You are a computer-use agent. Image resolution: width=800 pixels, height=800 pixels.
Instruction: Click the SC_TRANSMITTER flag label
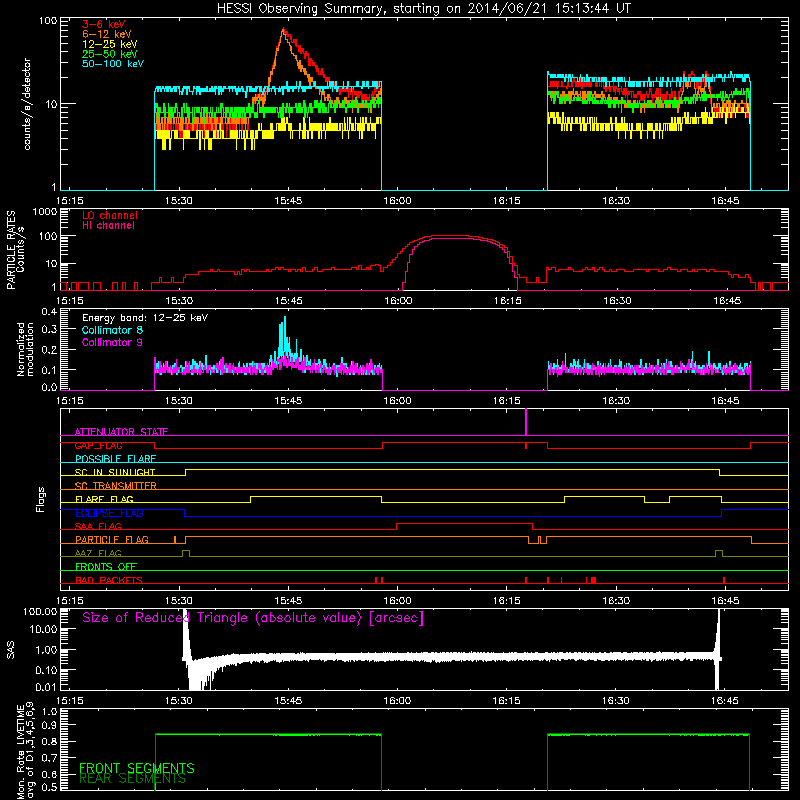[x=116, y=486]
